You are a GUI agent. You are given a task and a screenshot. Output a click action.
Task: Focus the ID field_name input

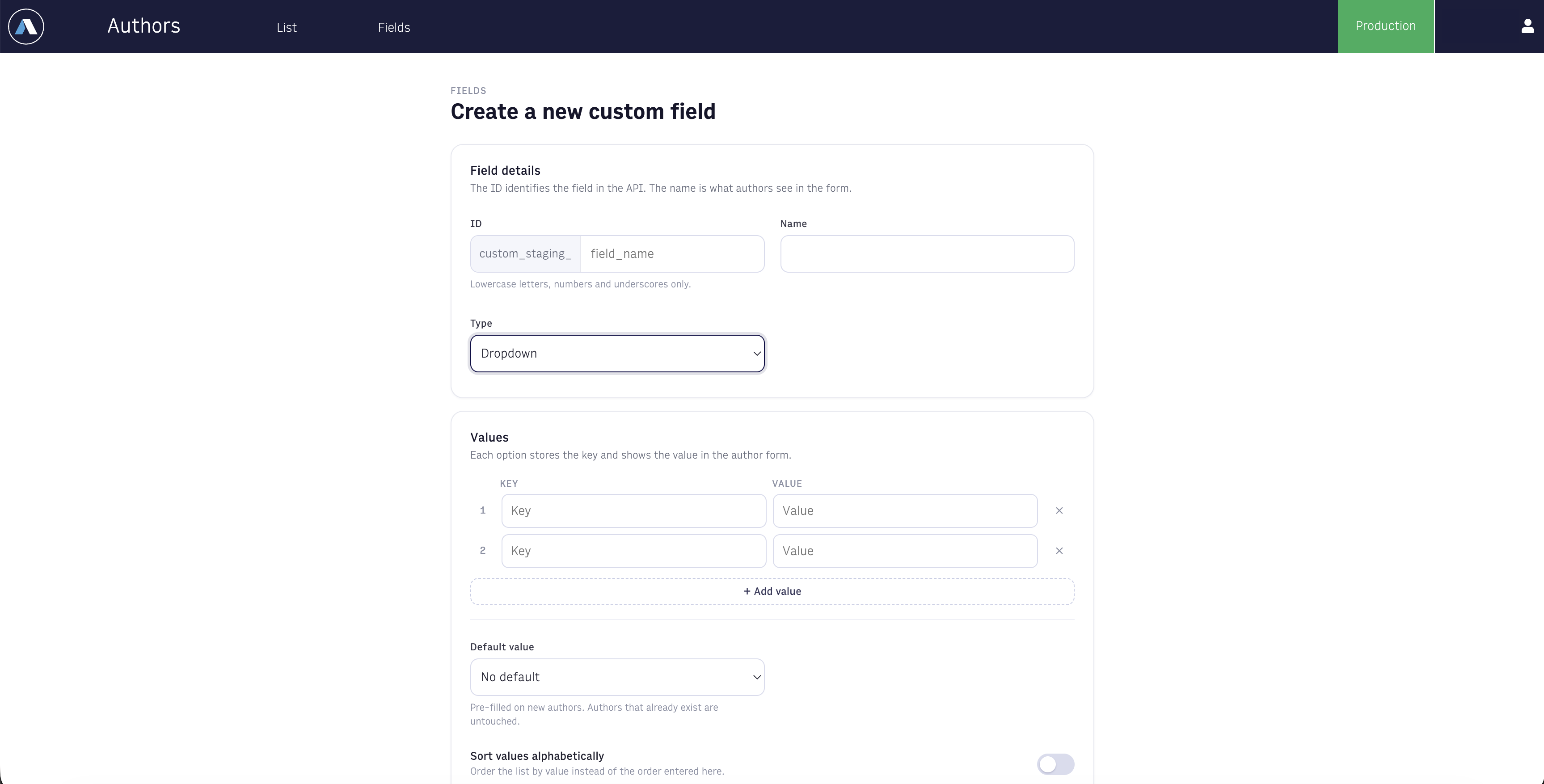(672, 254)
